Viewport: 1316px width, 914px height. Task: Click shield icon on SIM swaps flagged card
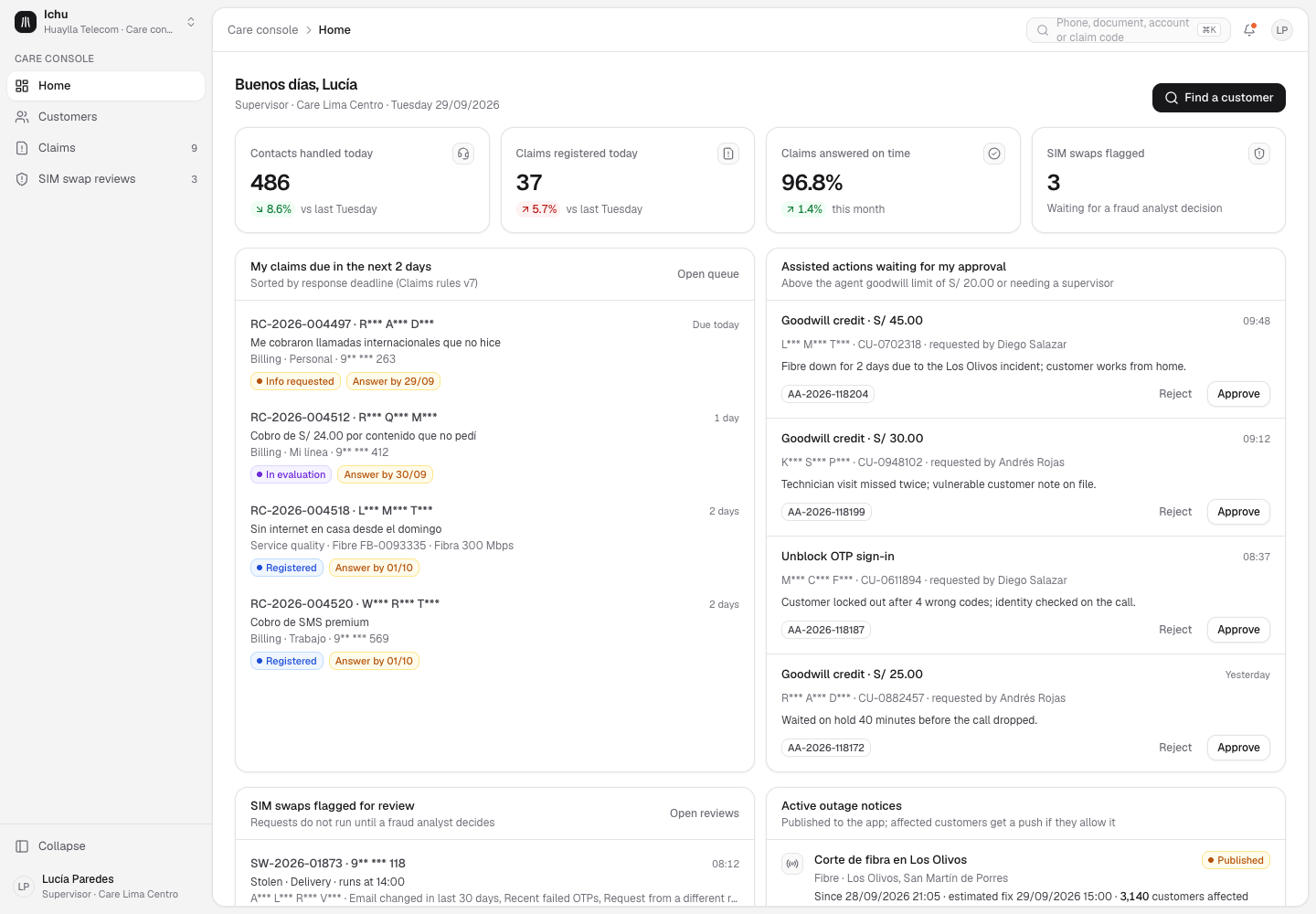[x=1259, y=154]
